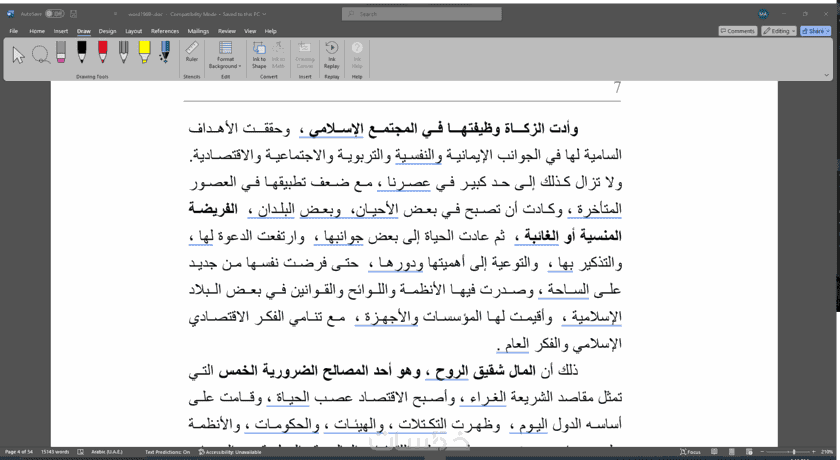This screenshot has width=840, height=460.
Task: Start Ink Replay
Action: 332,55
